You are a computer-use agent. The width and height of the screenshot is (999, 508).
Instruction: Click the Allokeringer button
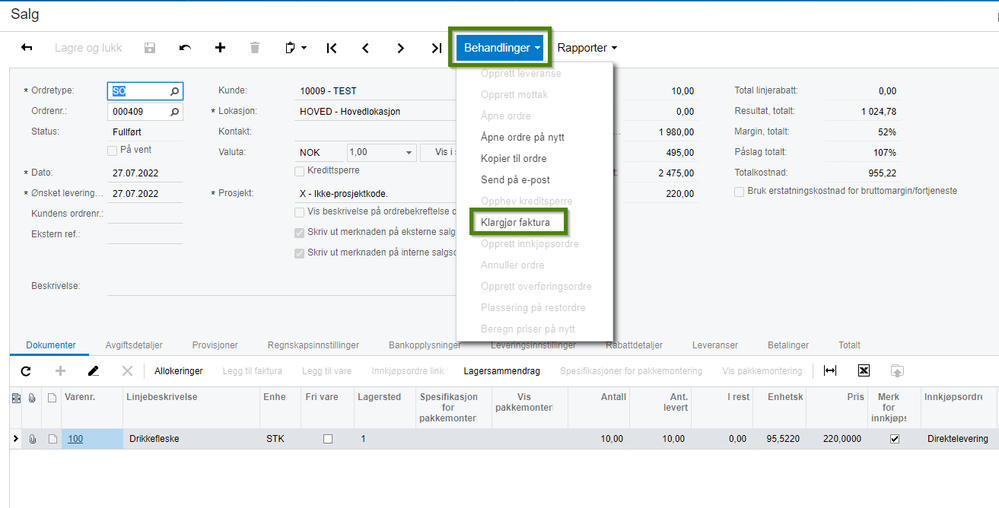178,371
